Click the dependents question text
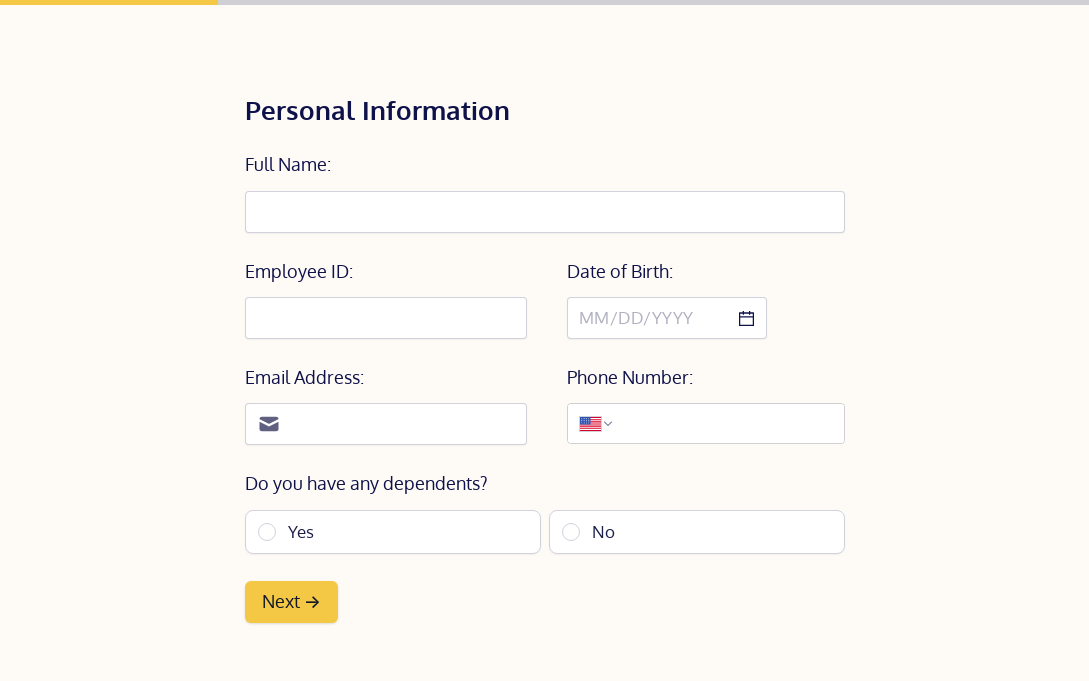This screenshot has height=681, width=1089. tap(366, 483)
